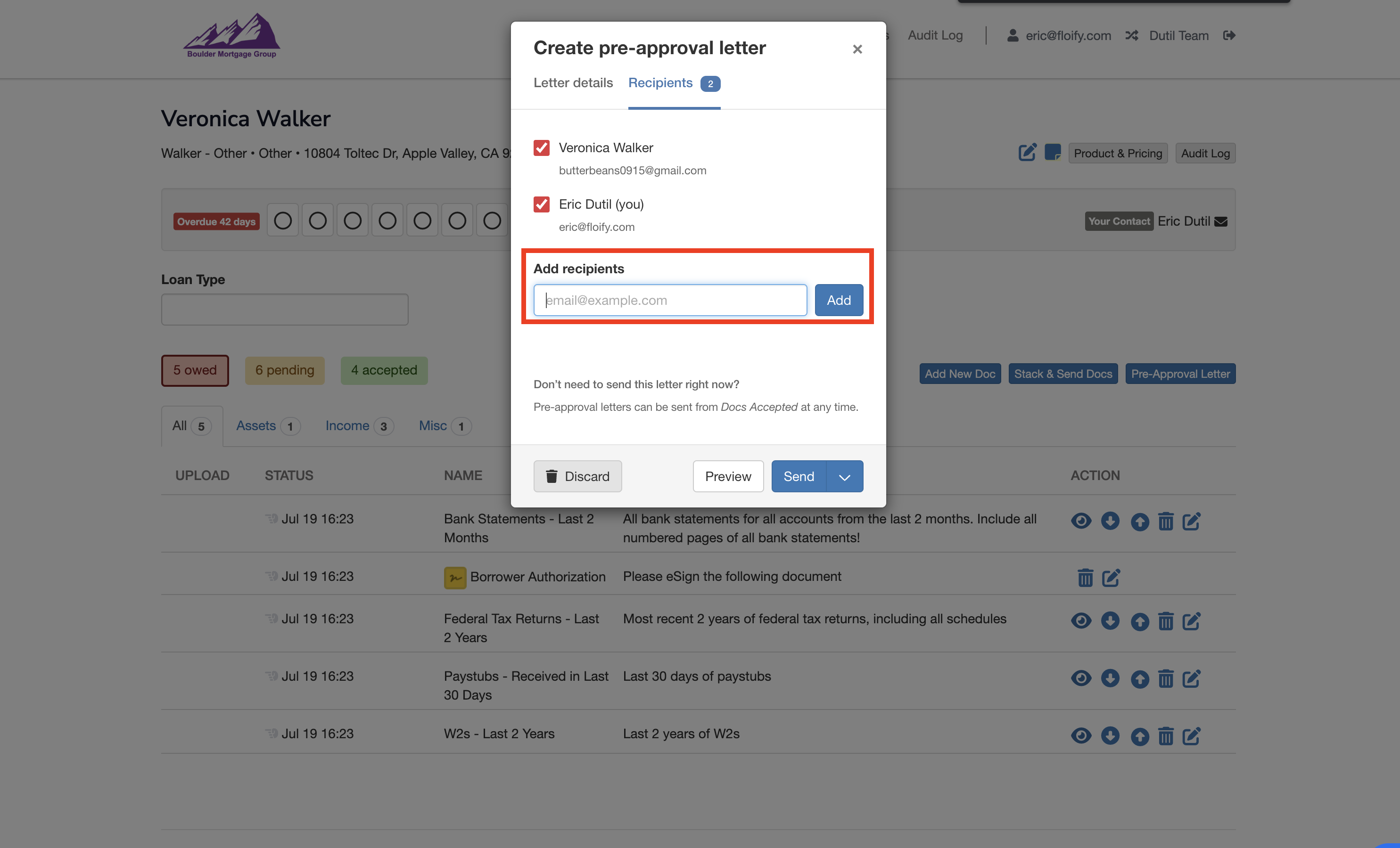The height and width of the screenshot is (848, 1400).
Task: Click the team switch shuffle icon
Action: tap(1131, 35)
